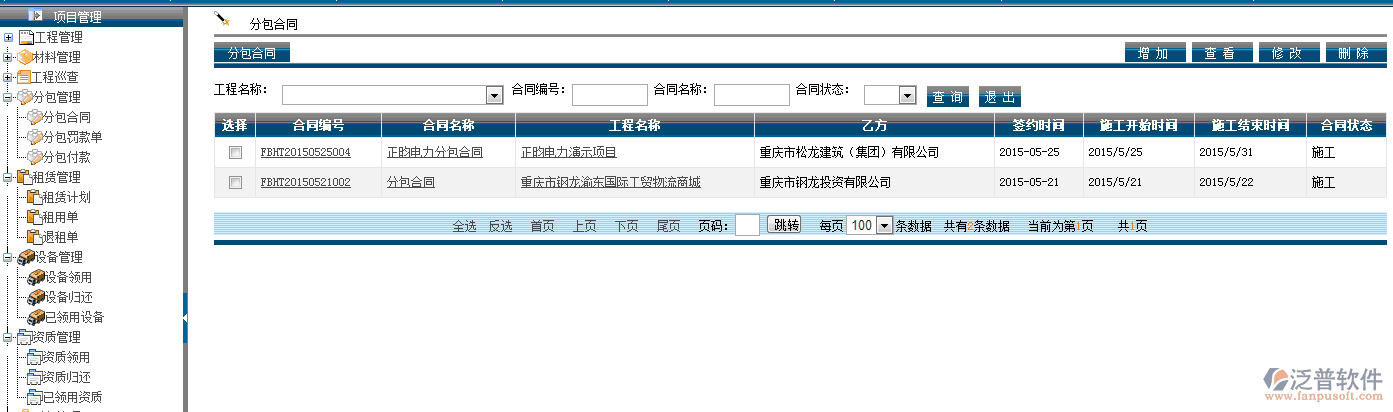Click the 资质管理 icon
Viewport: 1393px width, 412px height.
point(24,337)
